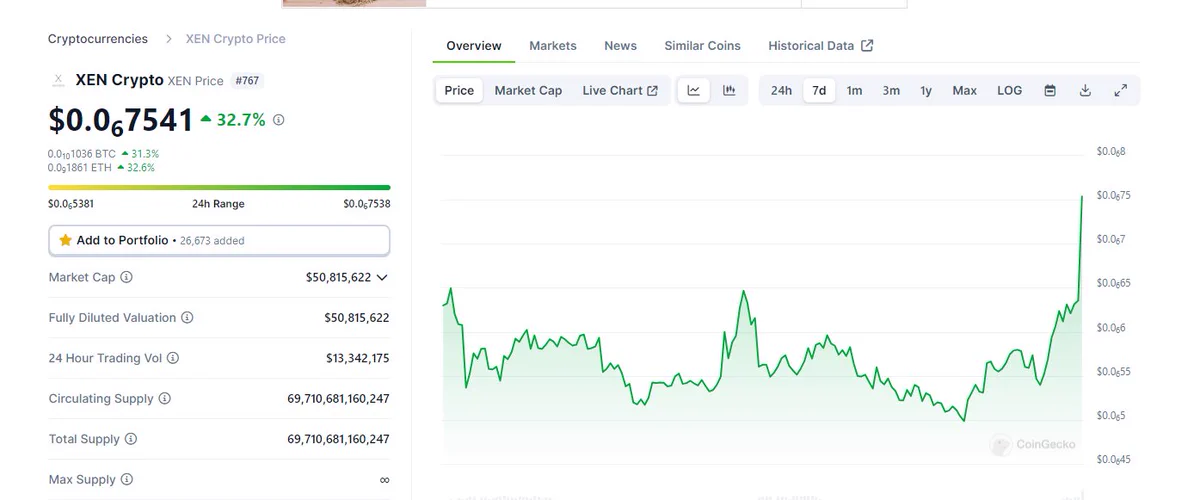This screenshot has height=500, width=1200.
Task: Go to Cryptocurrencies breadcrumb
Action: click(x=98, y=39)
